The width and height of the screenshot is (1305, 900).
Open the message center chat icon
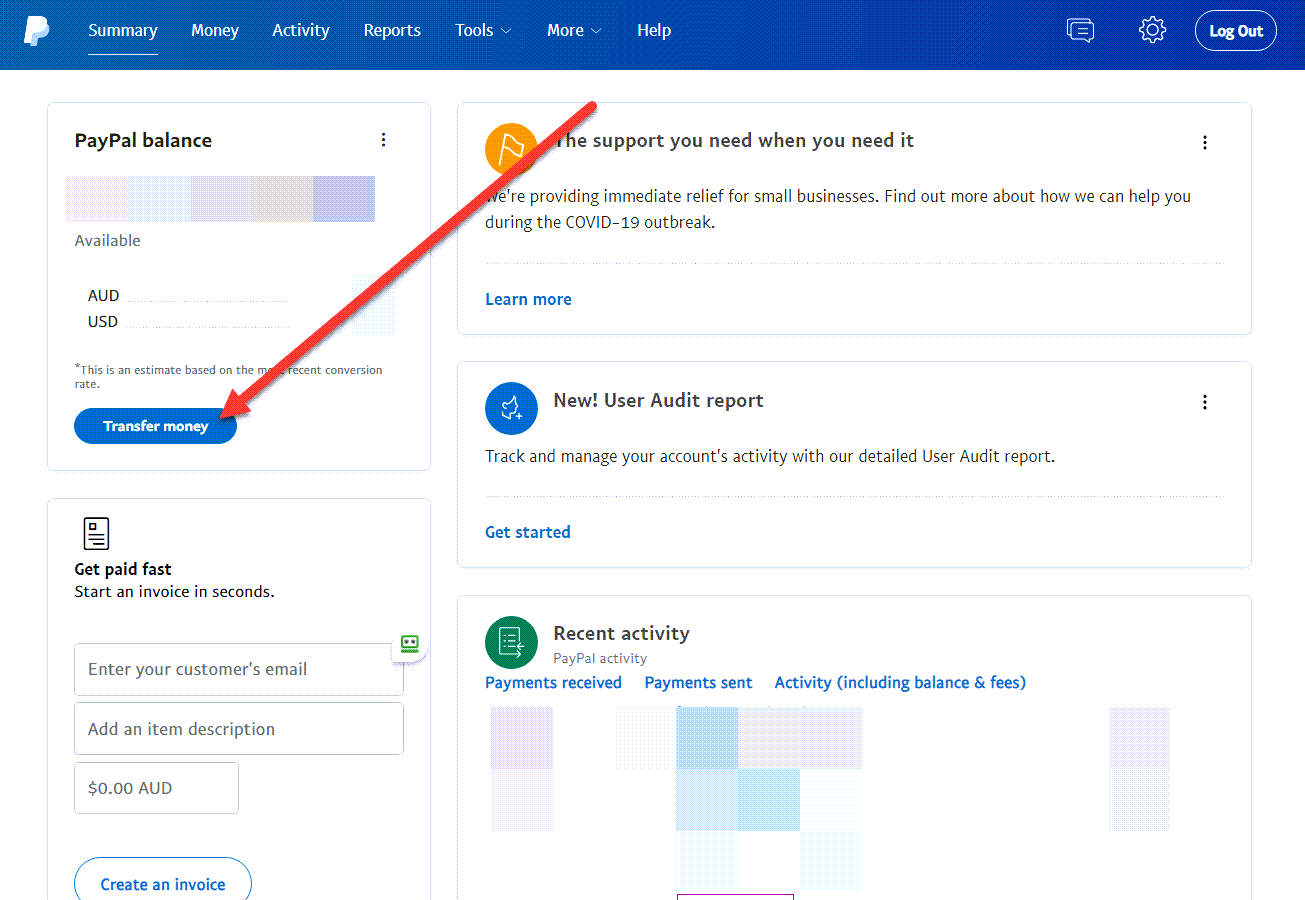point(1080,30)
